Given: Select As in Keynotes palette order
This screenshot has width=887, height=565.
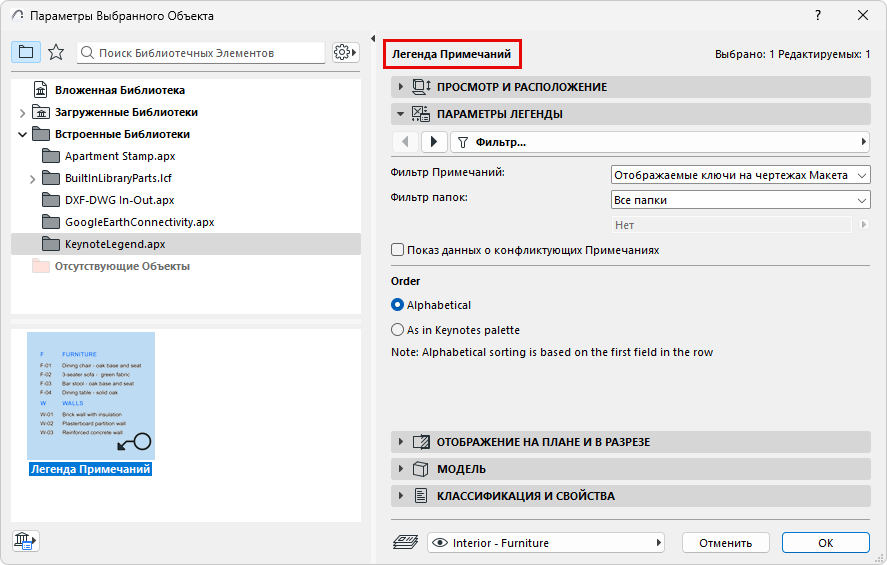Looking at the screenshot, I should [x=398, y=330].
